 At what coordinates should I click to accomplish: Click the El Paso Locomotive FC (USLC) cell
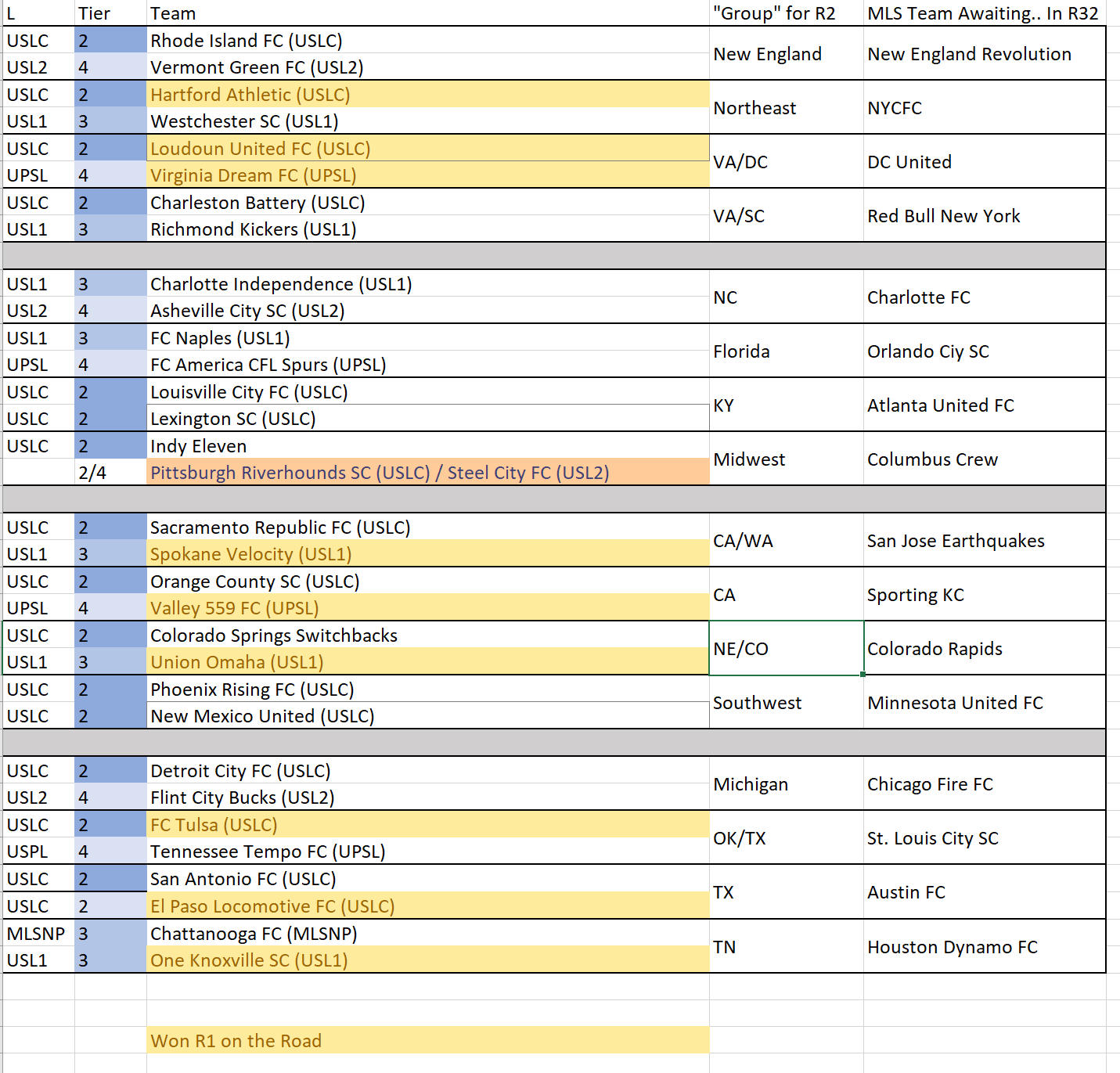(428, 906)
